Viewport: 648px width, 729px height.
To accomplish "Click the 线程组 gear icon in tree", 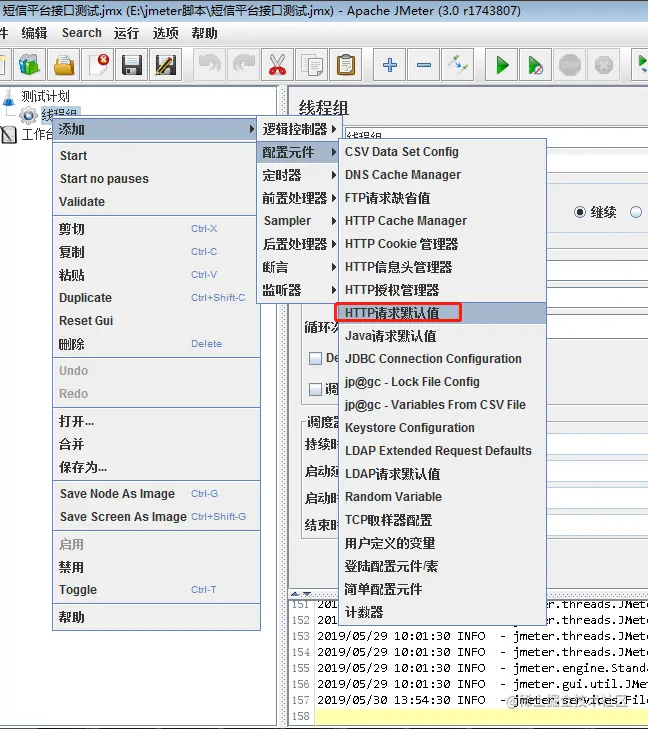I will pyautogui.click(x=28, y=115).
